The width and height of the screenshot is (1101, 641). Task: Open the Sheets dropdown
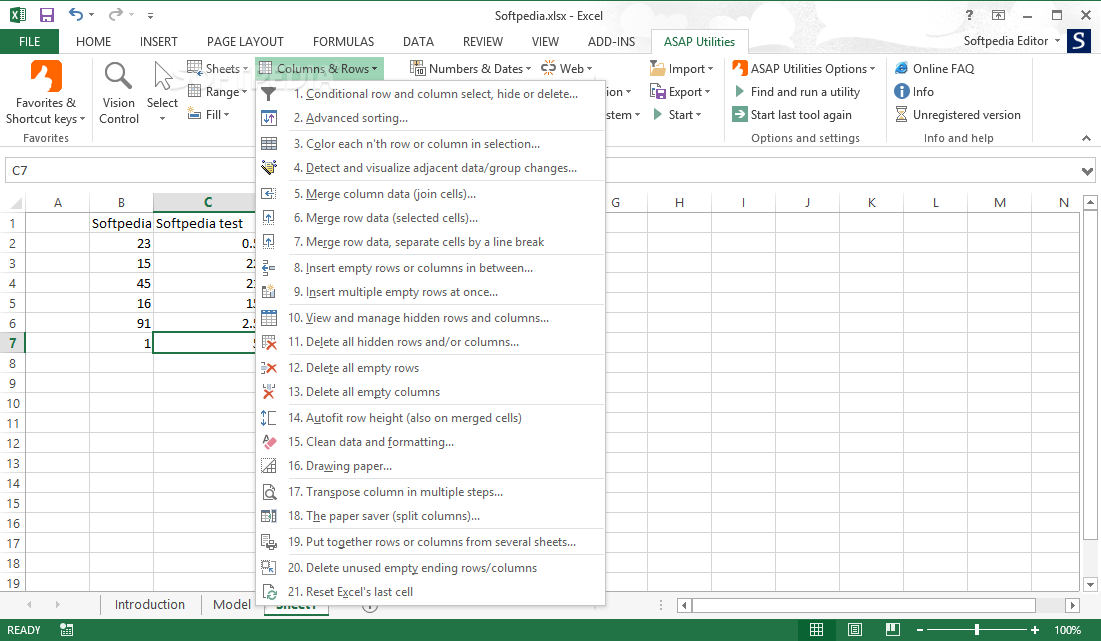click(x=218, y=68)
